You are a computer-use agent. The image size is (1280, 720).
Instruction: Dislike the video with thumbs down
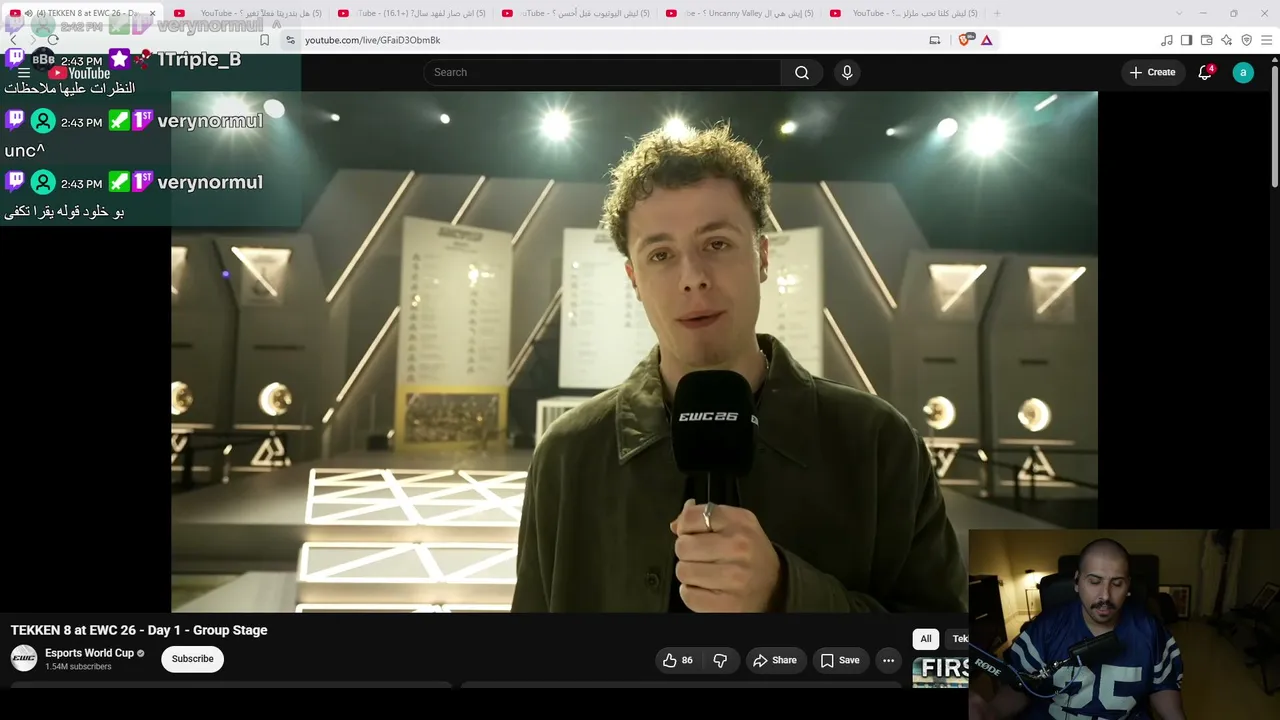[720, 660]
